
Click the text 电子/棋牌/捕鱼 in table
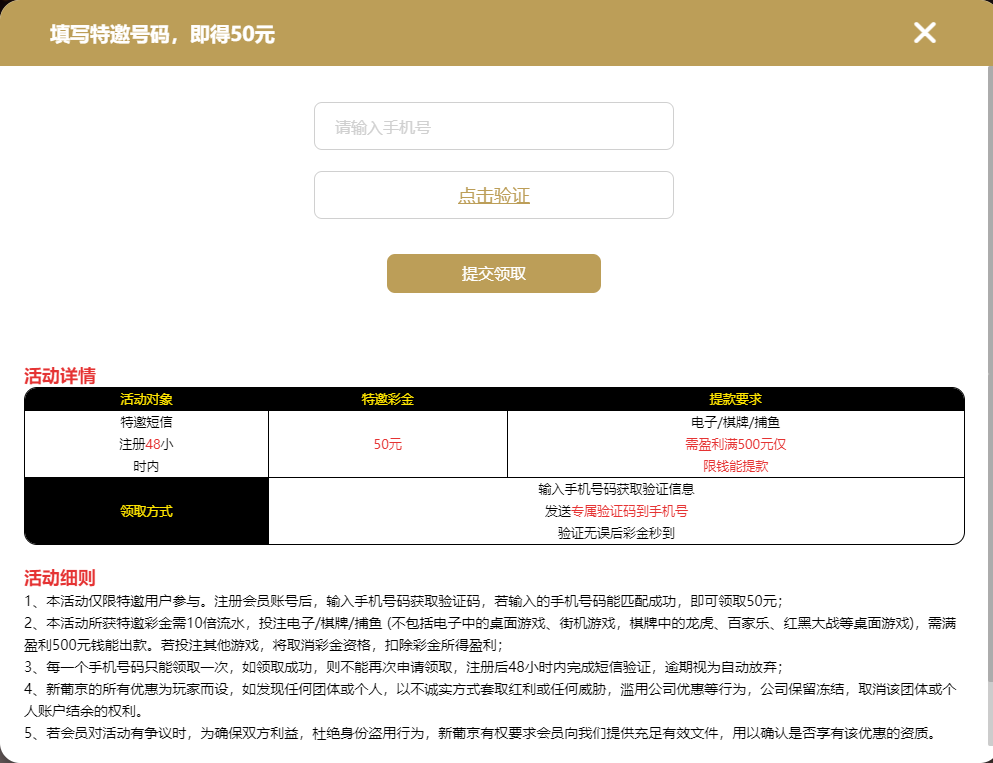[735, 422]
